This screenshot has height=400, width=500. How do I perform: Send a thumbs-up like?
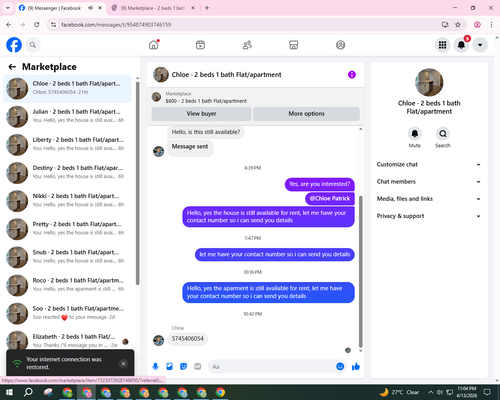356,367
